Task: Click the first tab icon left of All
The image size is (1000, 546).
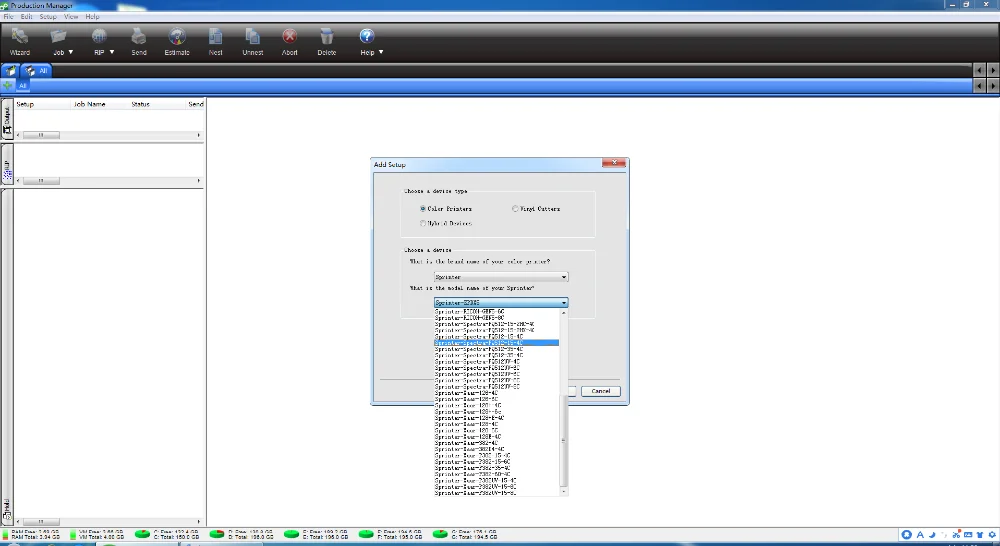Action: [11, 71]
